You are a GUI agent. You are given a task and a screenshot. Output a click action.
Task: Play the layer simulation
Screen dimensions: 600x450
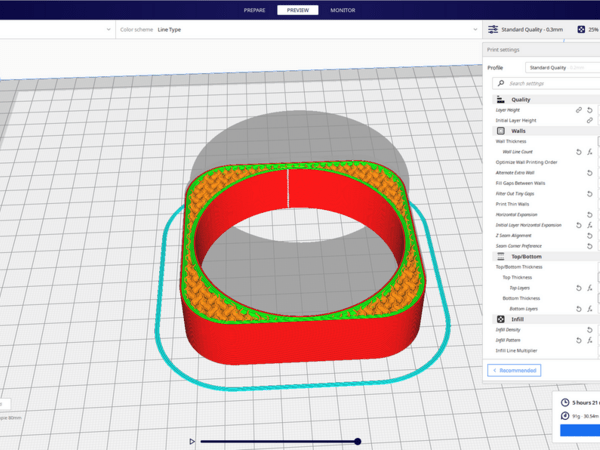192,441
